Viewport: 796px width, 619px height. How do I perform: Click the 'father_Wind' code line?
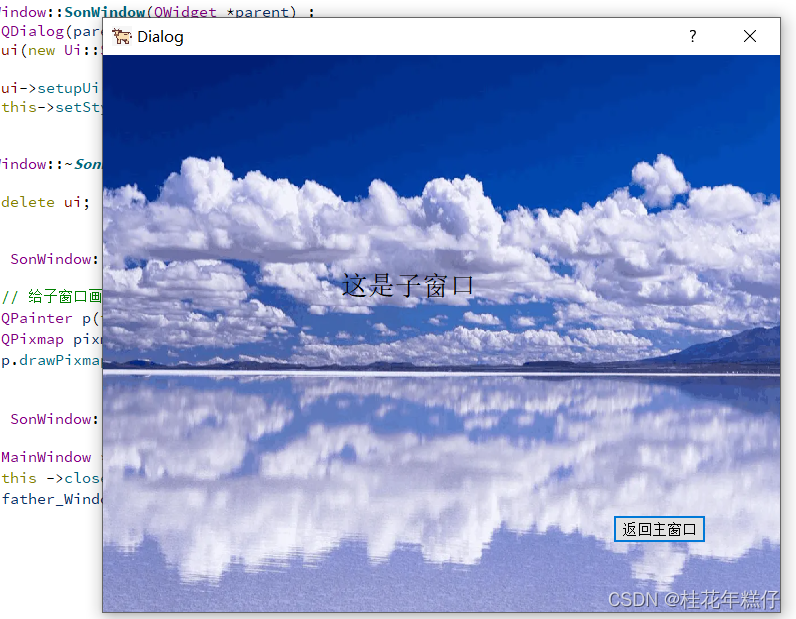[52, 499]
